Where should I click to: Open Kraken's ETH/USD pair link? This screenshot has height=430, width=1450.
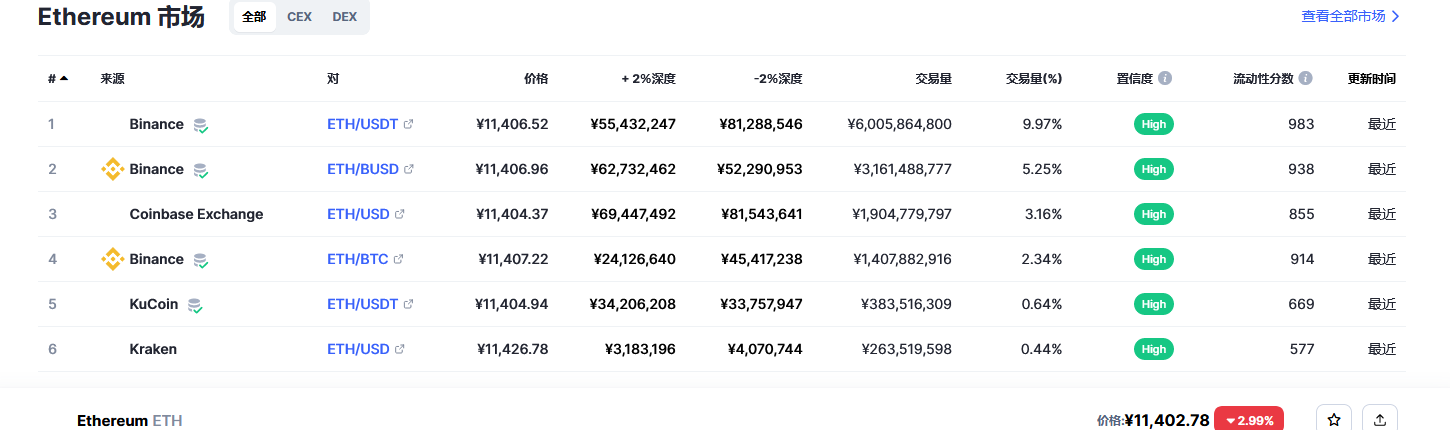(358, 349)
